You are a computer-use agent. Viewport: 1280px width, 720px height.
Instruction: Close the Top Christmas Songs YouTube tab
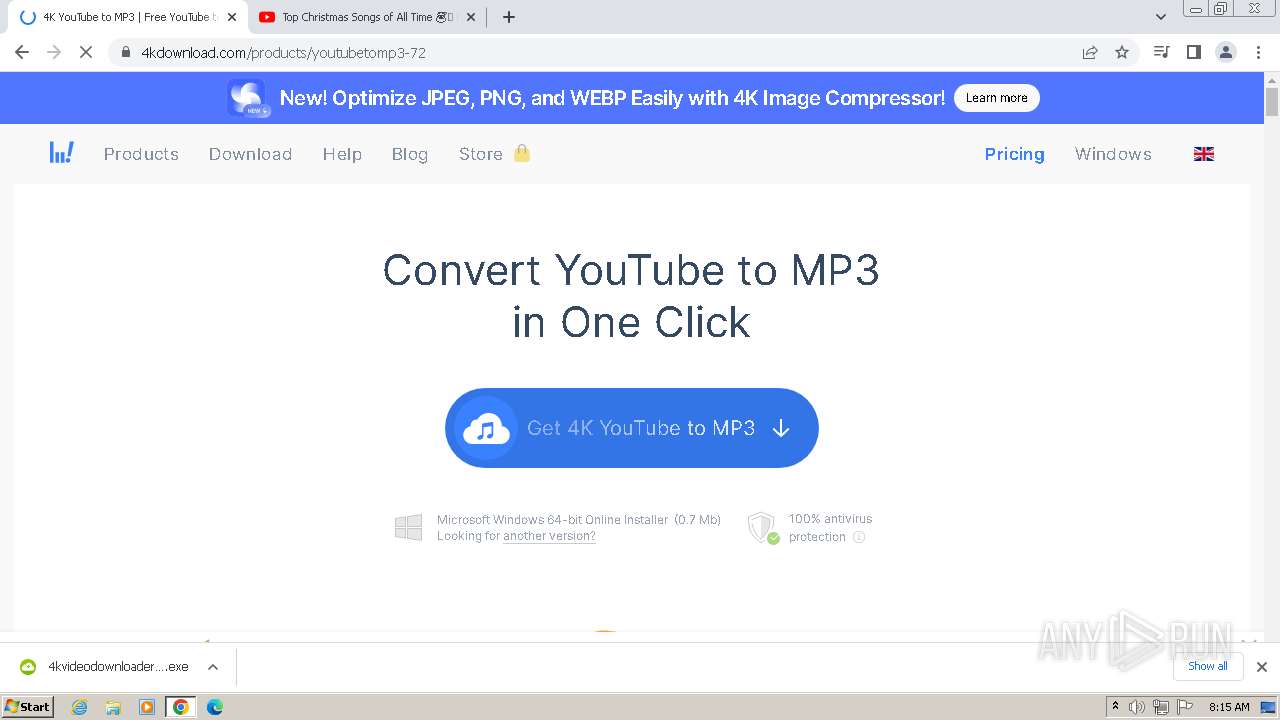[471, 17]
